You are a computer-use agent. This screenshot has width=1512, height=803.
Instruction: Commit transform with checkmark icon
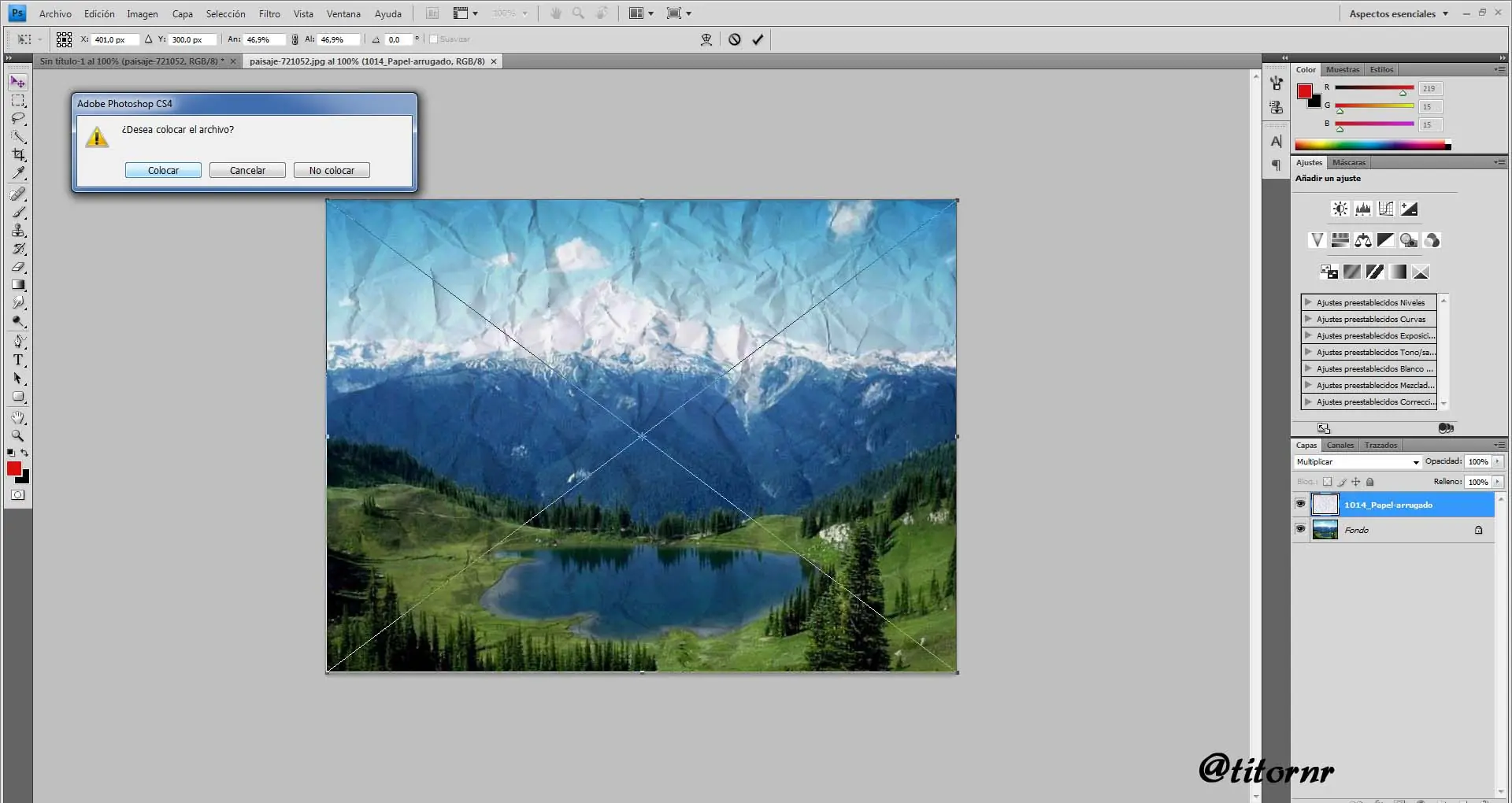[758, 39]
